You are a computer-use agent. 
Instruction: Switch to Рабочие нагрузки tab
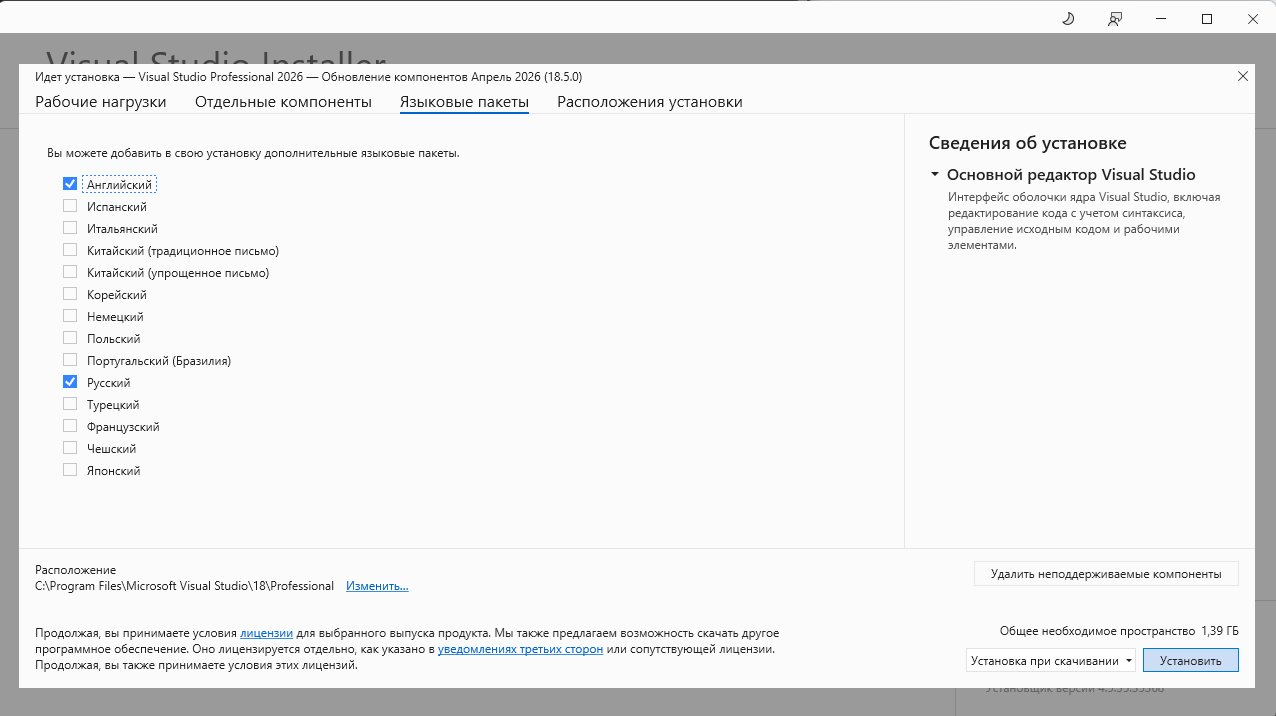tap(101, 102)
